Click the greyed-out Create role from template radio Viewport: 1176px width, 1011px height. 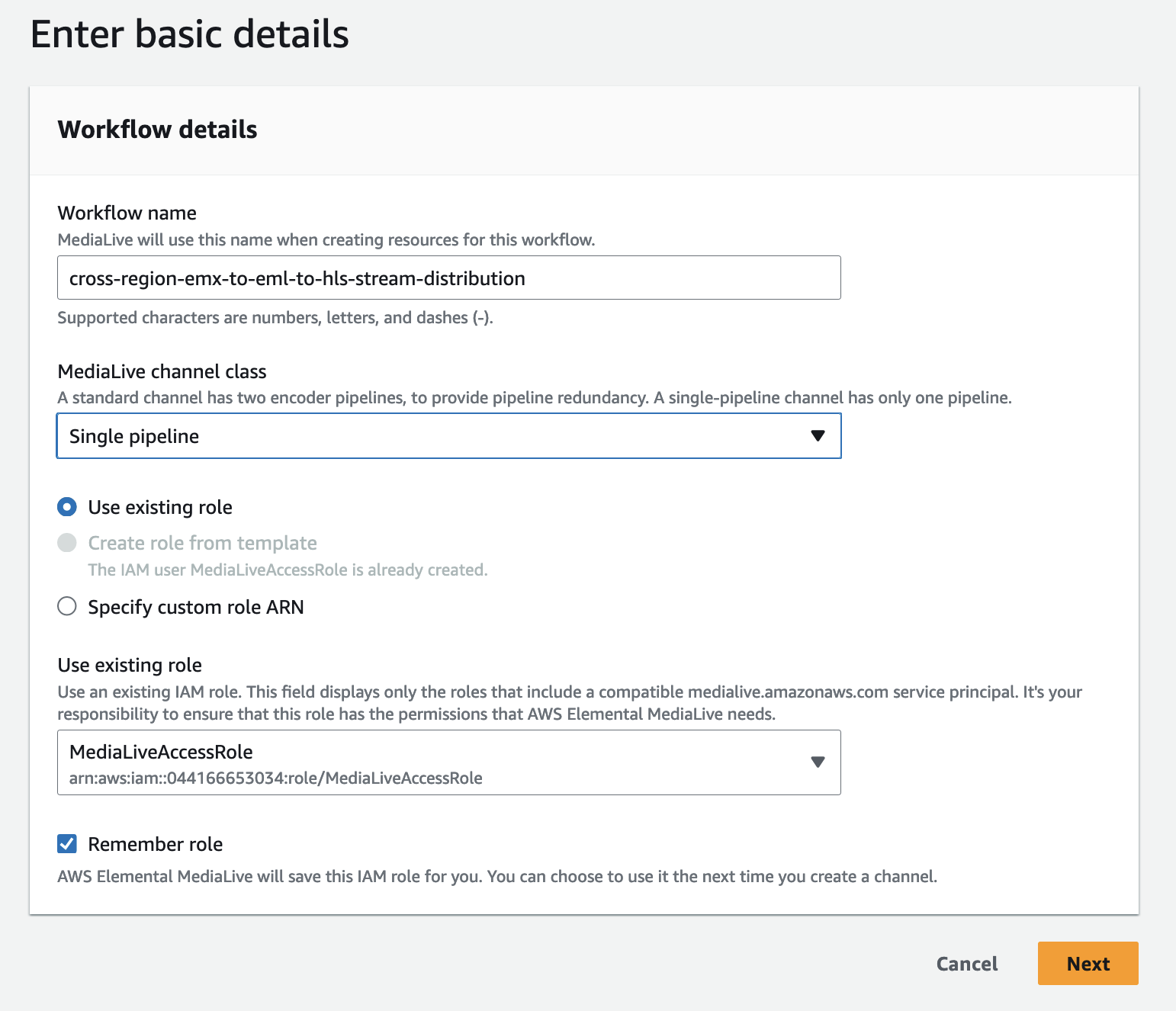[x=67, y=543]
